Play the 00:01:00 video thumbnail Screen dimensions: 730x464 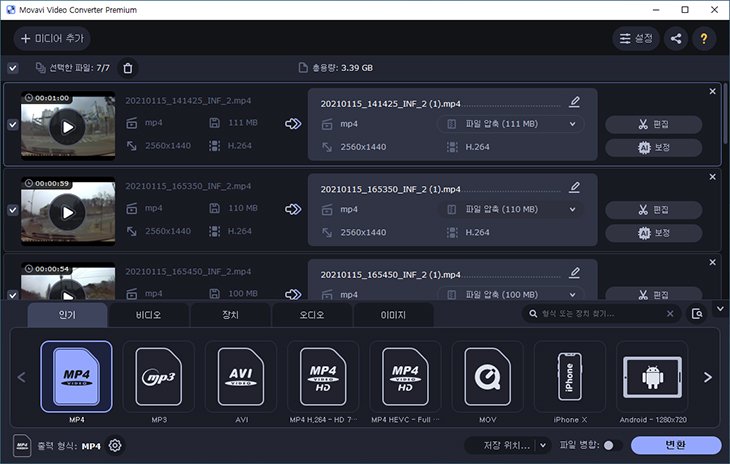tap(68, 127)
